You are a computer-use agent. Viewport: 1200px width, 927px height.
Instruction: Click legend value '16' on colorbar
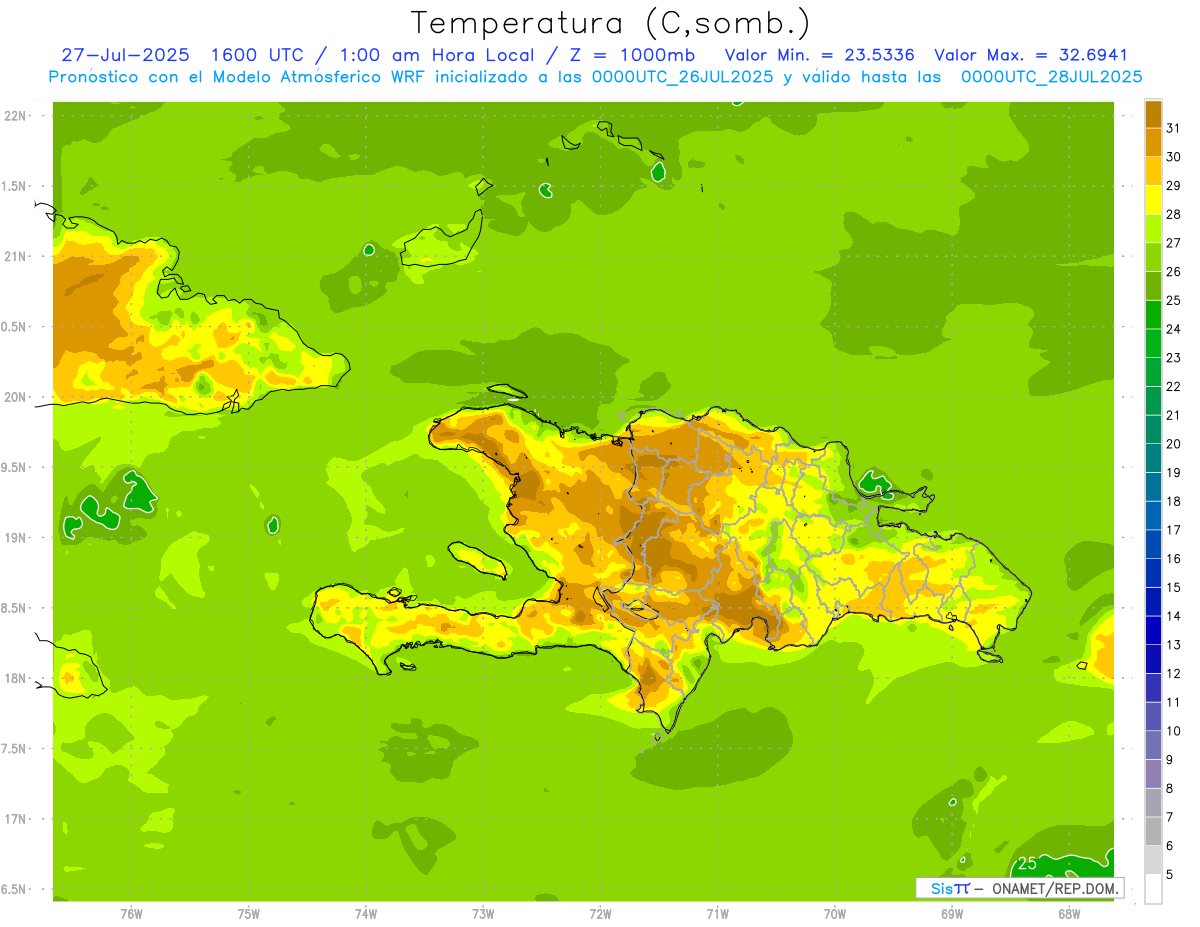1174,559
